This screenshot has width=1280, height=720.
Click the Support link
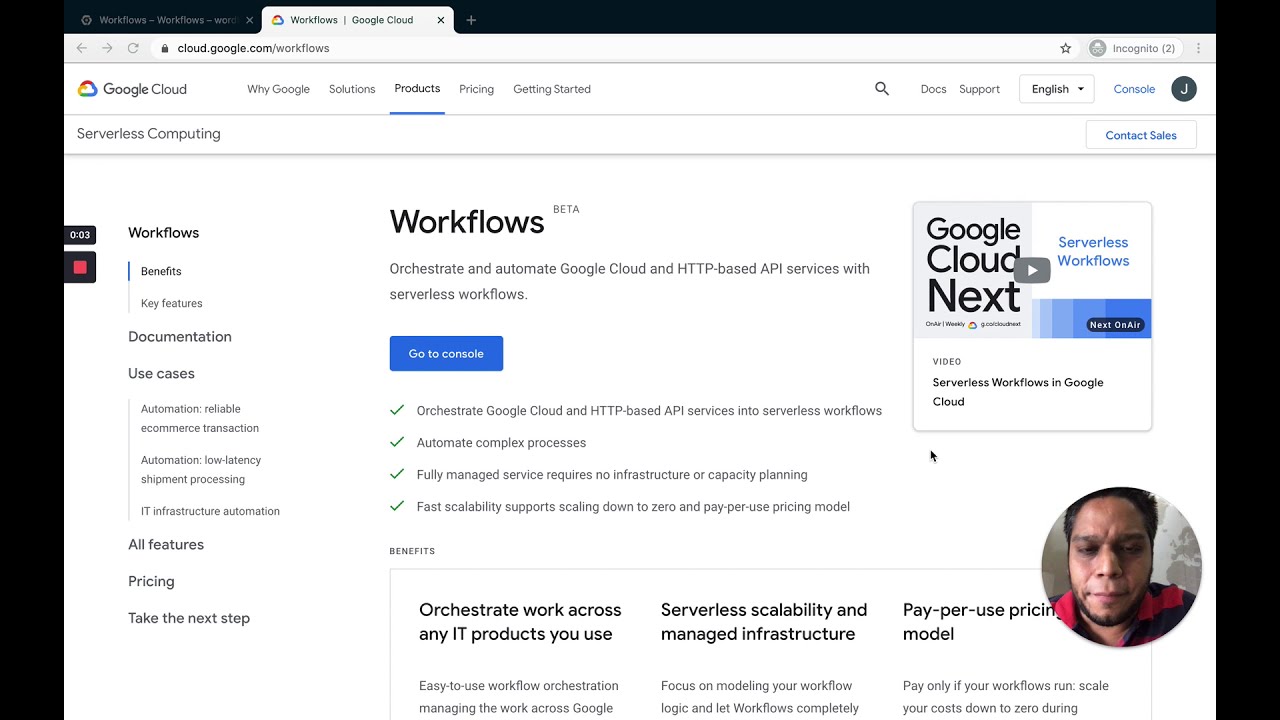tap(979, 89)
